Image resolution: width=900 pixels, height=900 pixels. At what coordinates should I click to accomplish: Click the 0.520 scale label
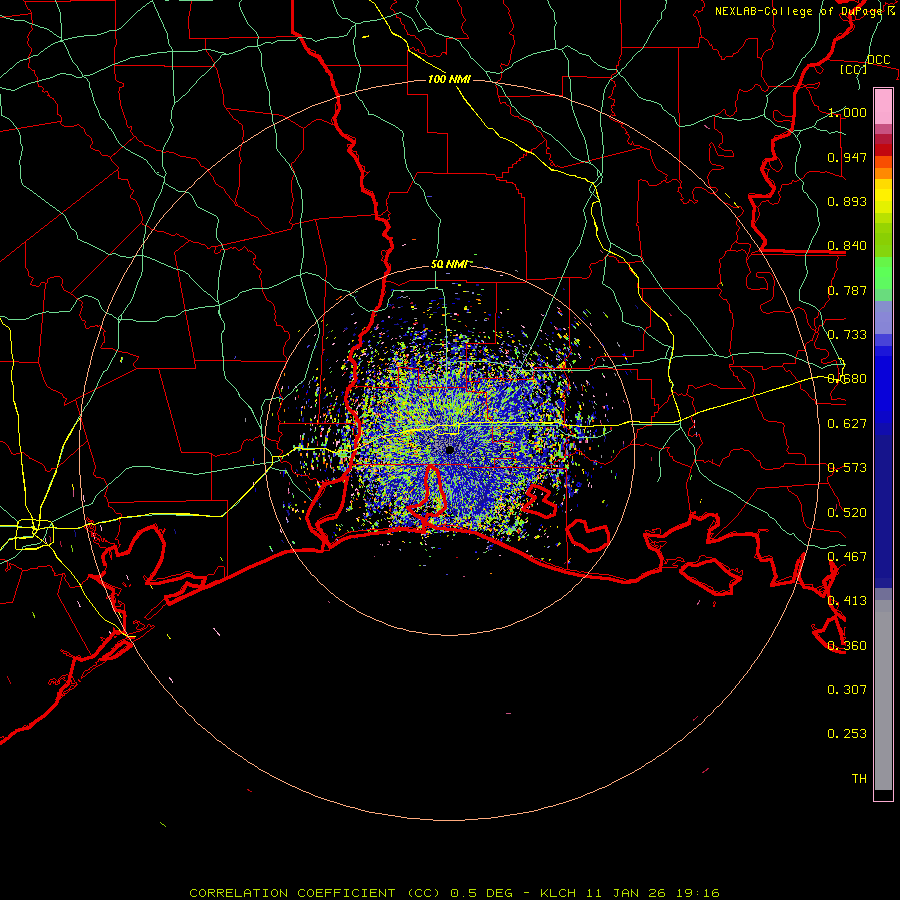pyautogui.click(x=847, y=513)
